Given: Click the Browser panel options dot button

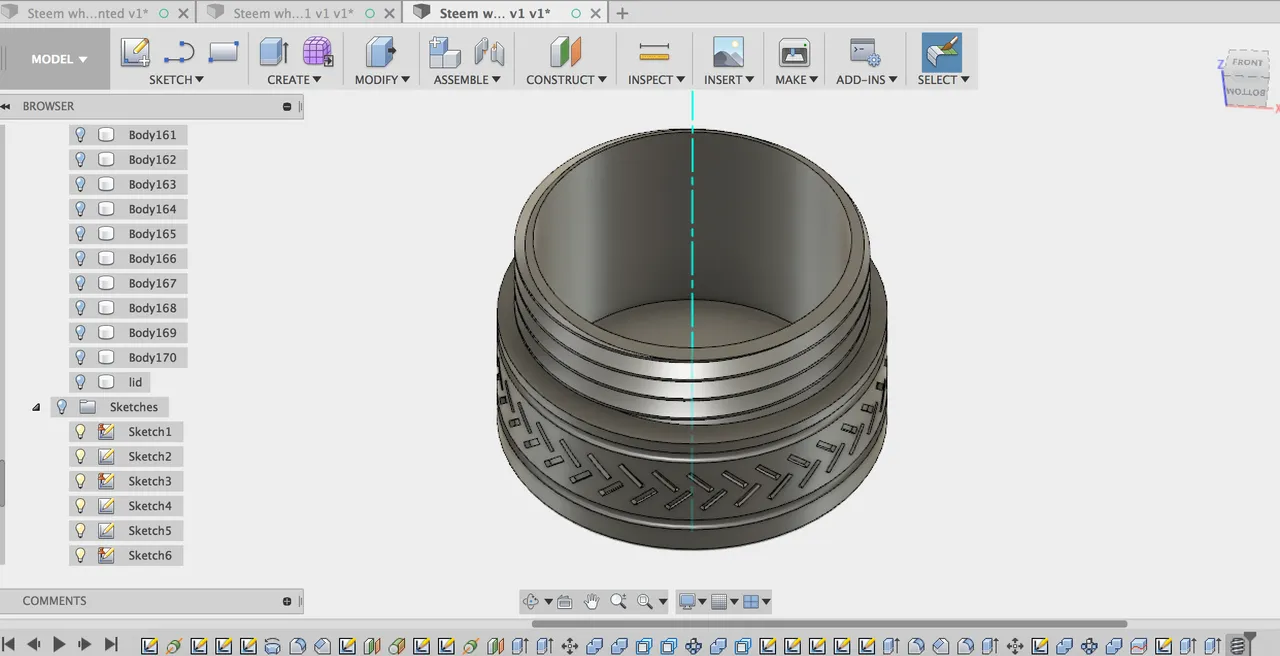Looking at the screenshot, I should click(287, 106).
